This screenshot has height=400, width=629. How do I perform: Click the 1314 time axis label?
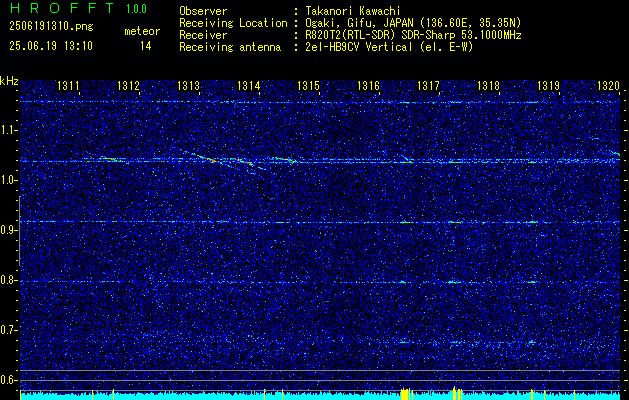249,85
